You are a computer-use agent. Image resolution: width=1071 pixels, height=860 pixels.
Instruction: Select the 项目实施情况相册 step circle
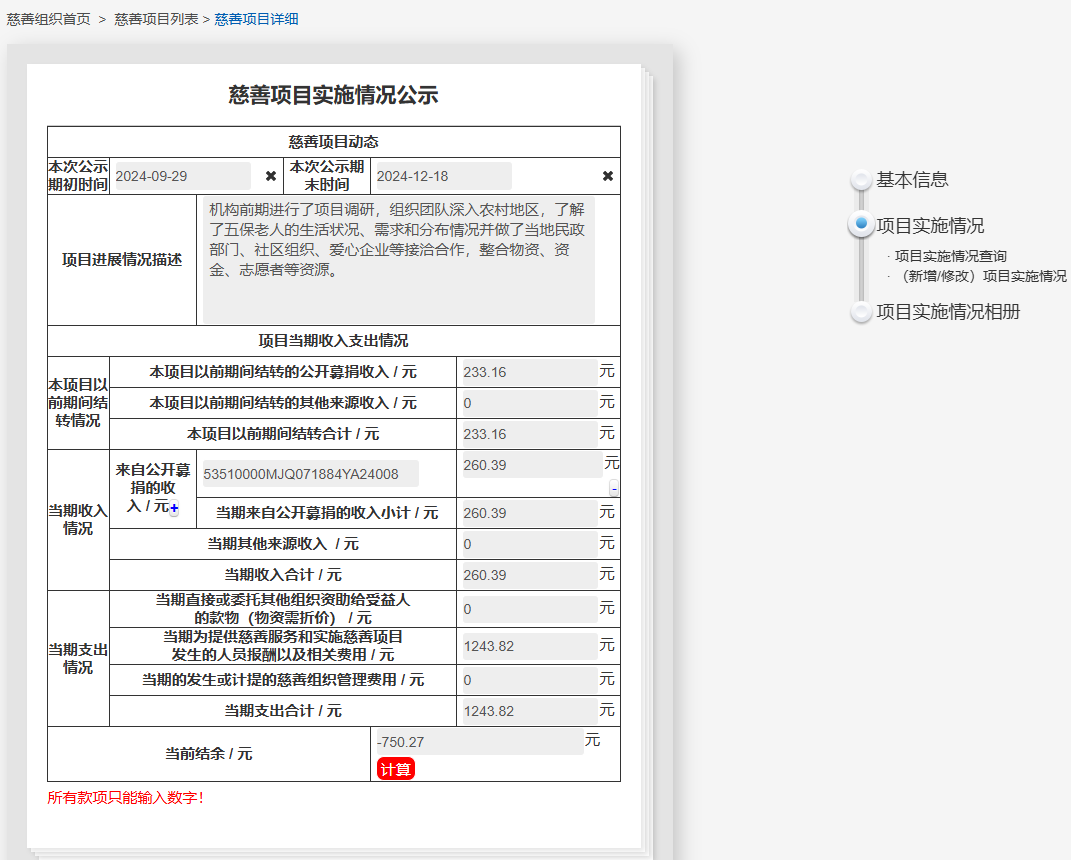861,312
